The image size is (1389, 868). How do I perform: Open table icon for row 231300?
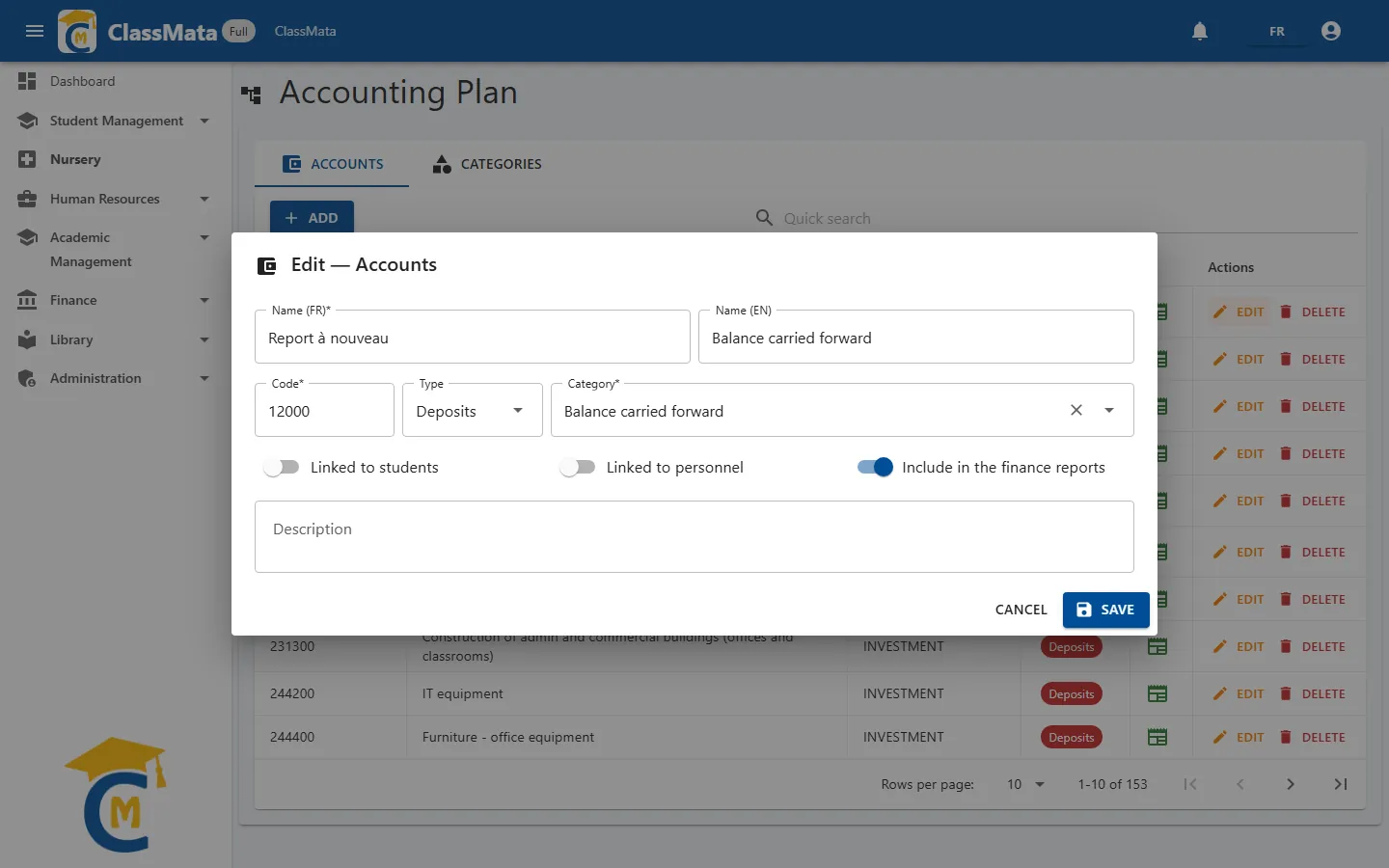(x=1157, y=646)
